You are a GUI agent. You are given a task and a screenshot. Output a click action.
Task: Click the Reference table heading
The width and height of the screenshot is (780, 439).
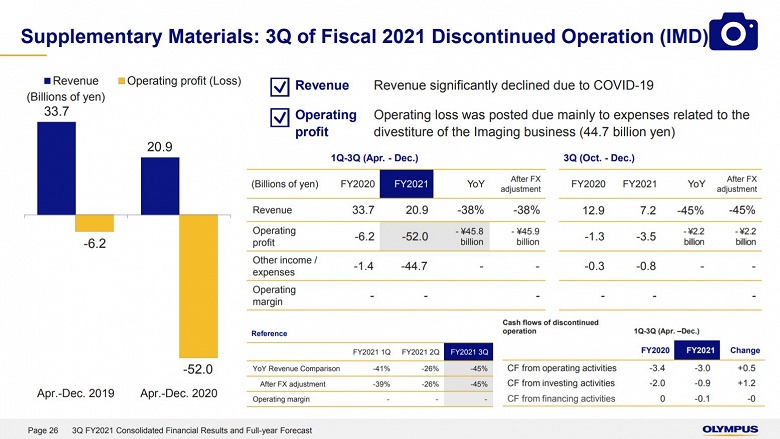click(x=269, y=334)
